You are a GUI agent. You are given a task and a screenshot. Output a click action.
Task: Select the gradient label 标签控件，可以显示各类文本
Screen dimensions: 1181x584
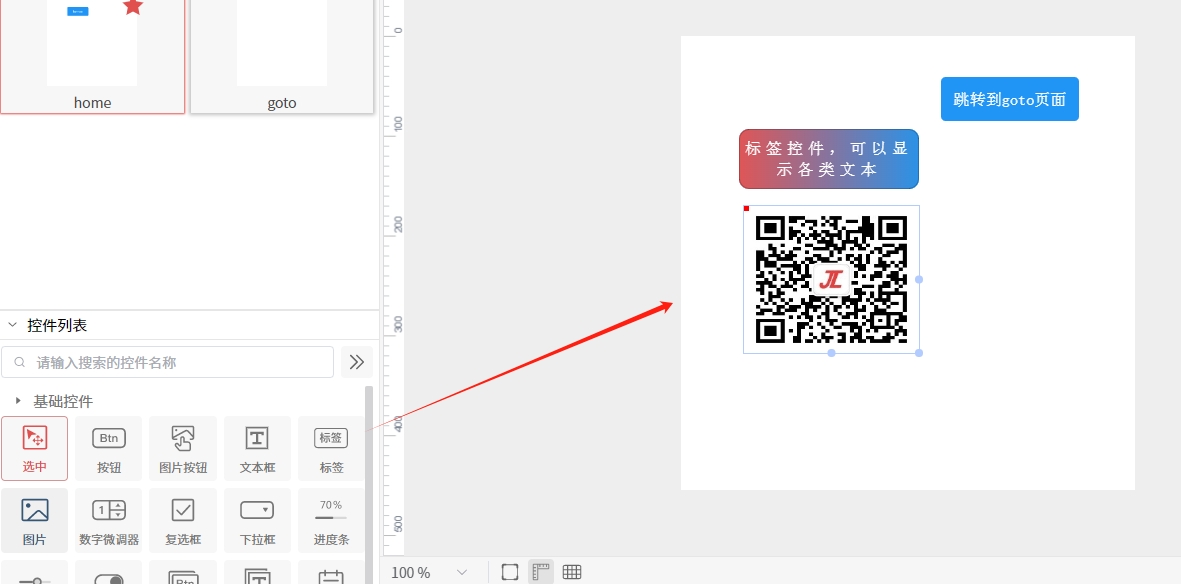829,159
